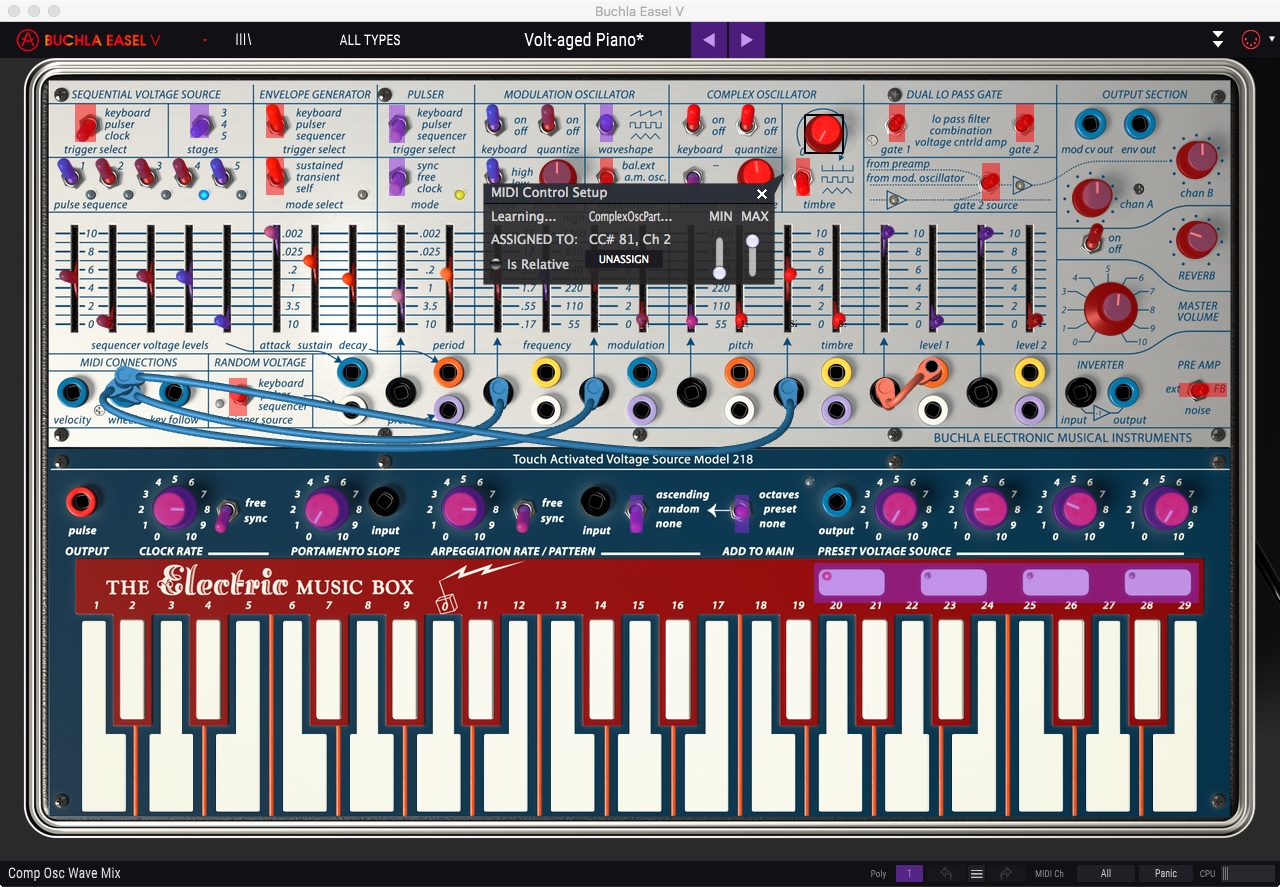Click the REVERB knob

click(1196, 240)
